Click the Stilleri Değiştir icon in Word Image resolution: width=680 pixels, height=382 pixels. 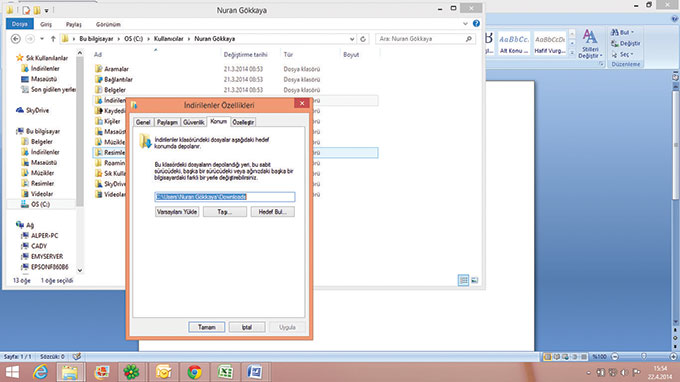[x=590, y=43]
